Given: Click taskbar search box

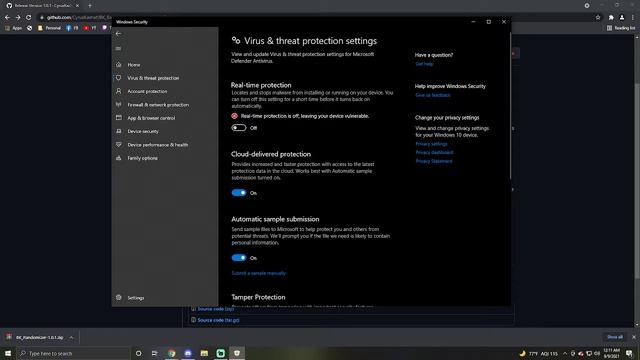Looking at the screenshot, I should pyautogui.click(x=73, y=353).
